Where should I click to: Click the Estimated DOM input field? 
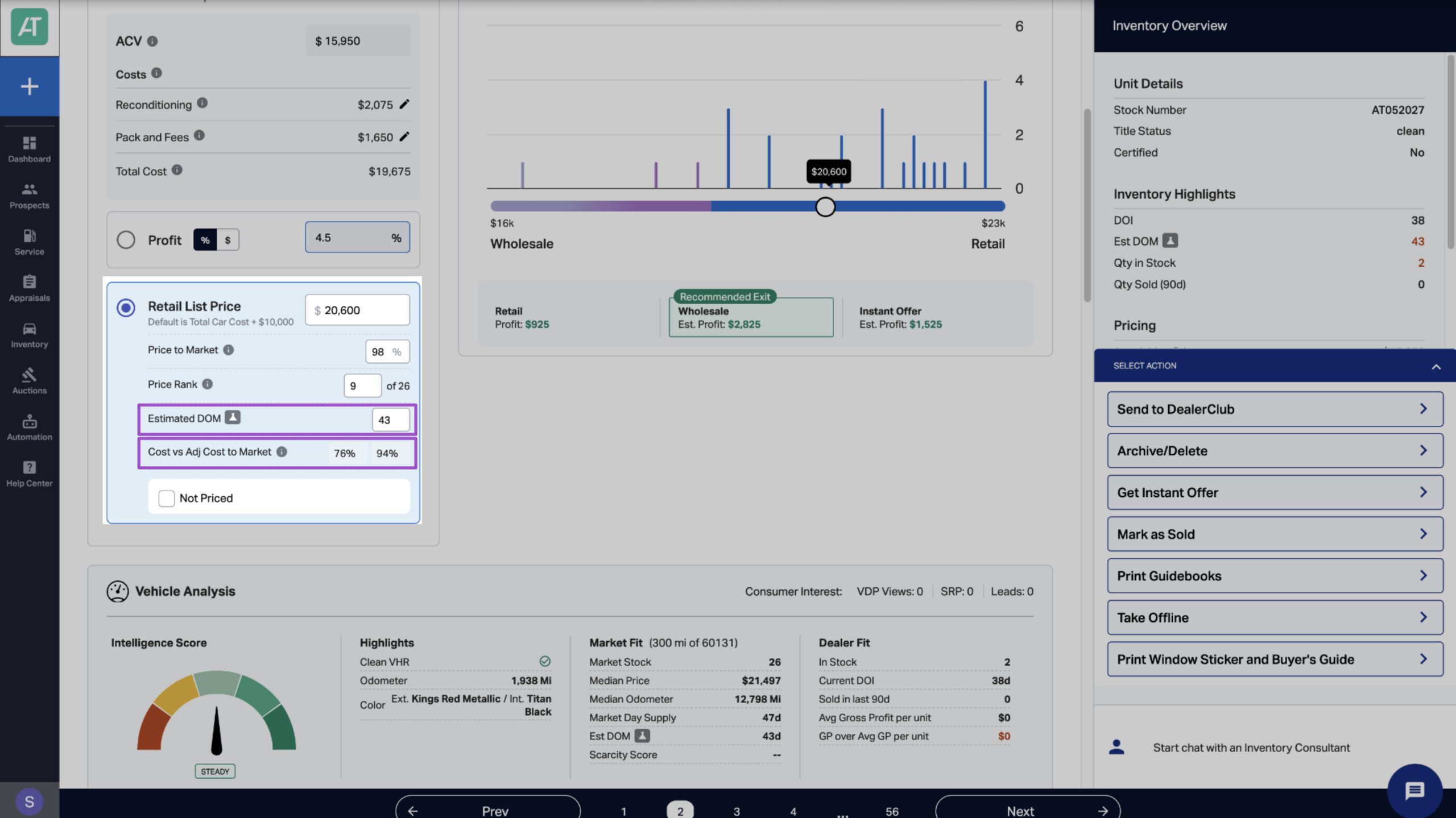(391, 420)
